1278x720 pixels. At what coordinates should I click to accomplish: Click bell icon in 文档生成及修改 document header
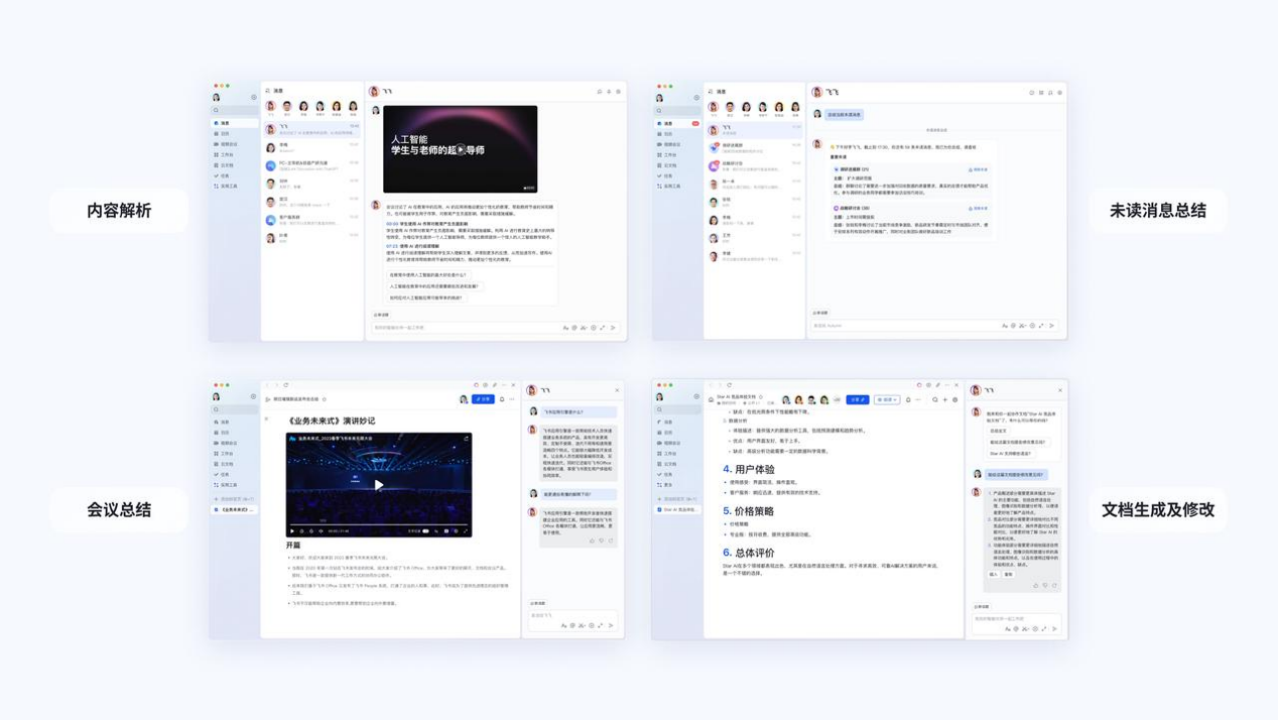(x=908, y=399)
